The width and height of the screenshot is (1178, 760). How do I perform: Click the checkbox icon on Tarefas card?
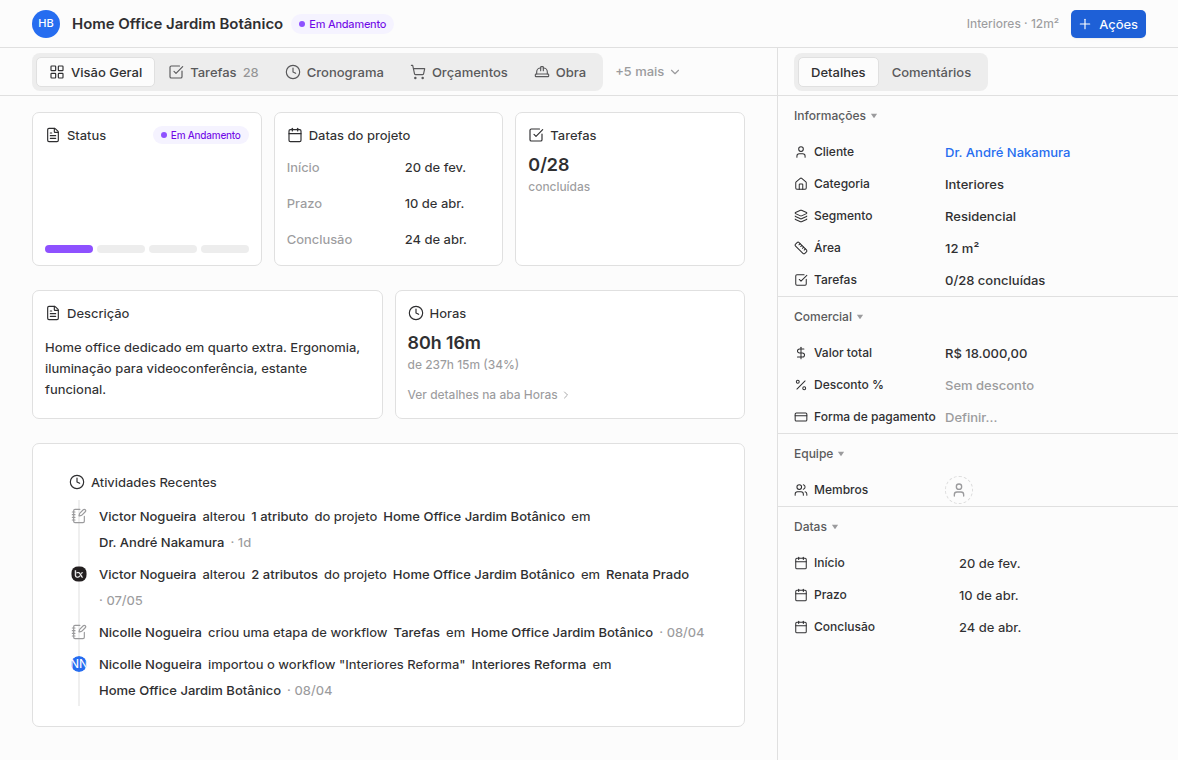click(536, 135)
